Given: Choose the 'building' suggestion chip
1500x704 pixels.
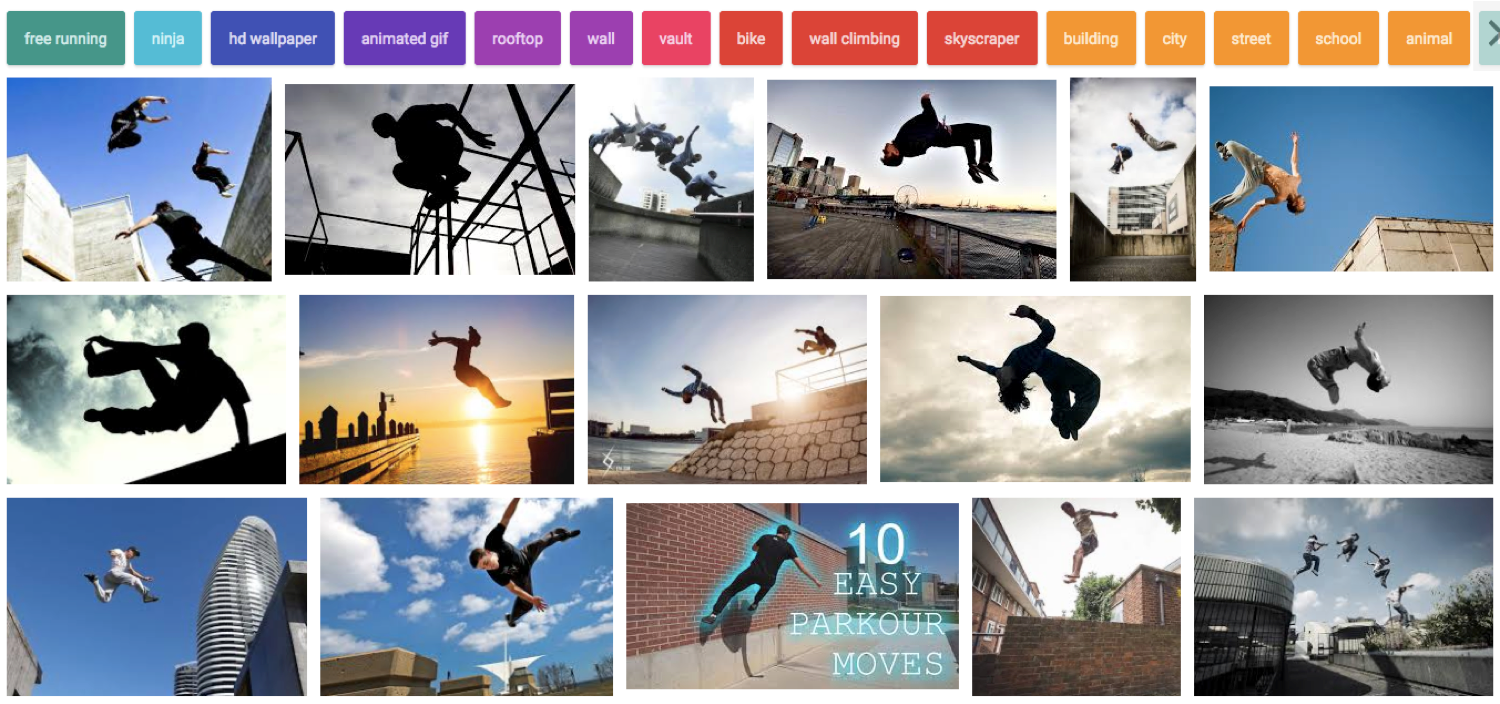Looking at the screenshot, I should (x=1091, y=39).
